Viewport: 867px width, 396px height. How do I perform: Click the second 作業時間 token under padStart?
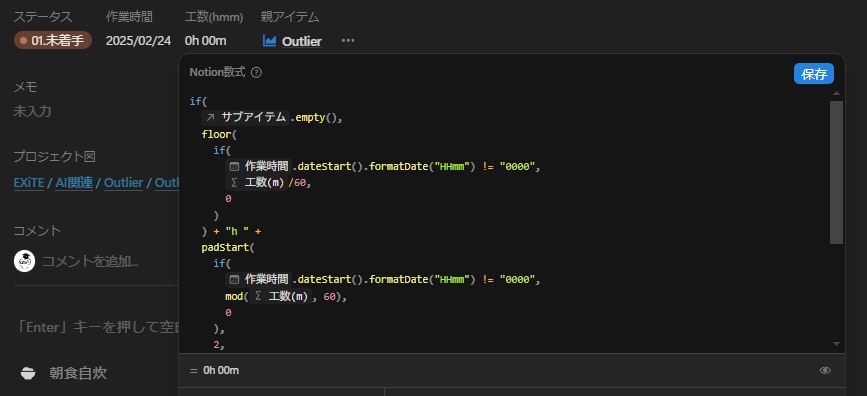tap(258, 279)
